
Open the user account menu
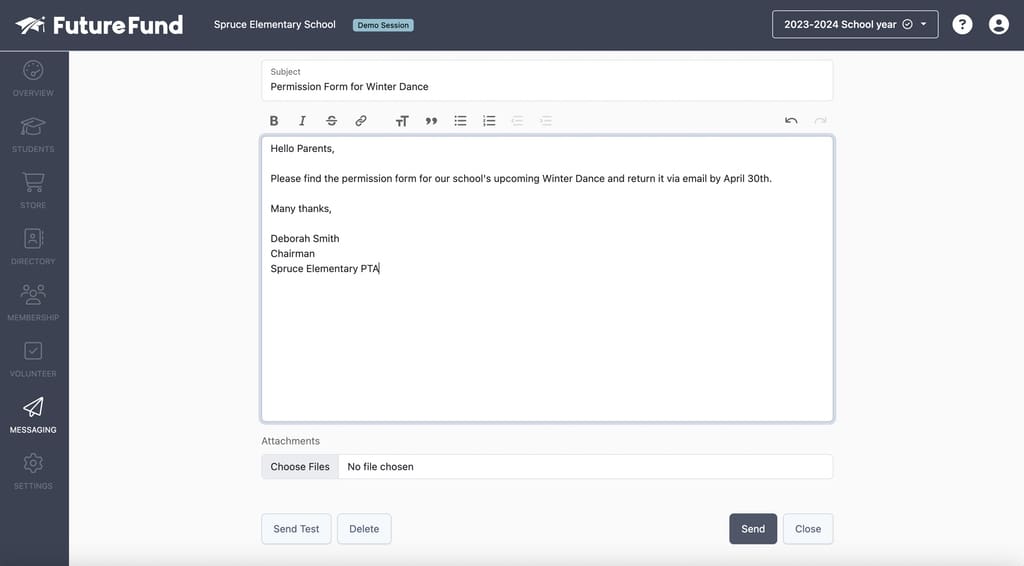(999, 25)
